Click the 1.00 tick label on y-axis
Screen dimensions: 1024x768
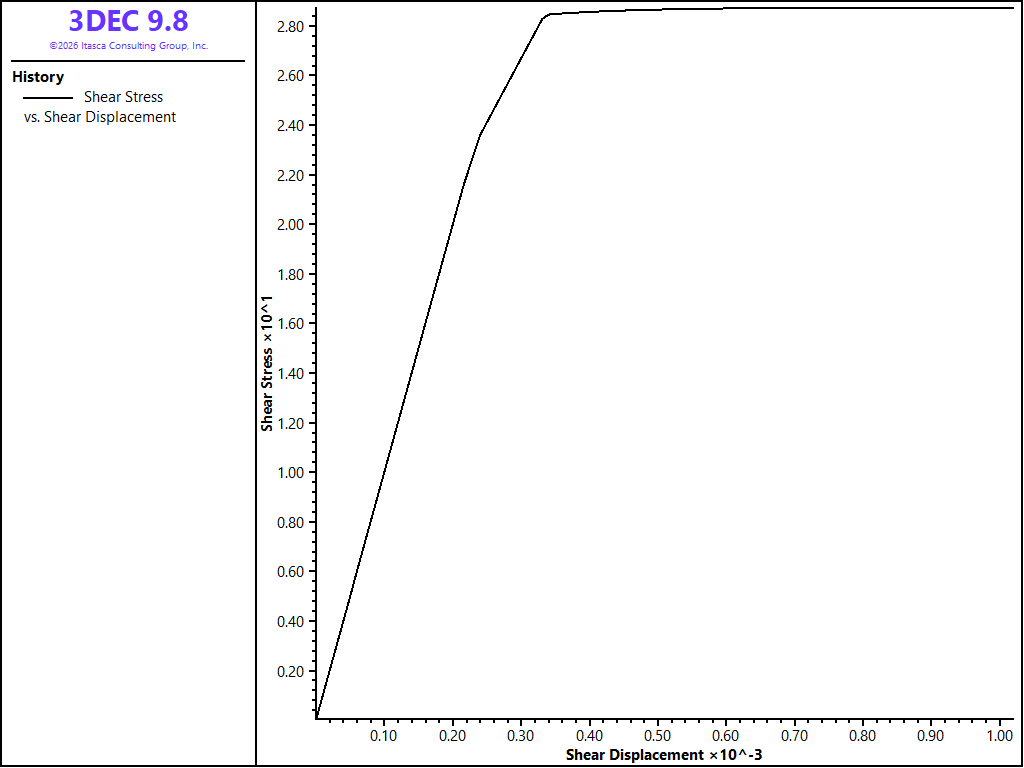(x=293, y=473)
